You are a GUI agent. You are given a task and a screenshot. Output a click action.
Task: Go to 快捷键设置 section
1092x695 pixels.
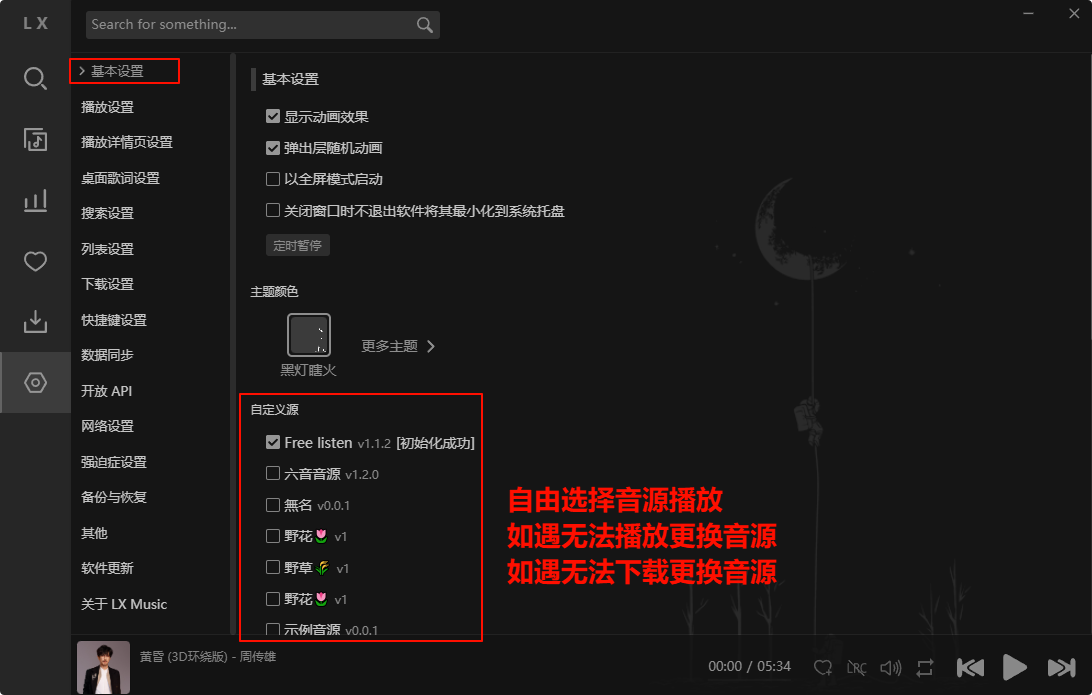(114, 320)
